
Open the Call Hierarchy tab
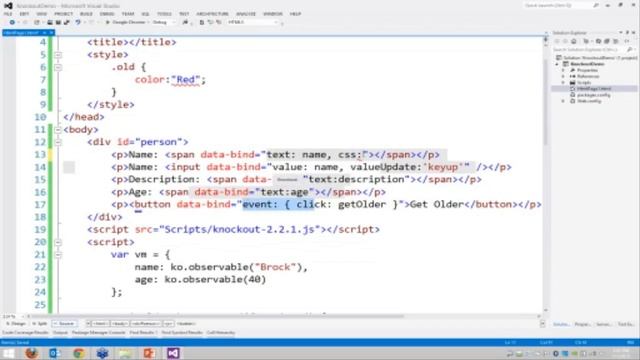pyautogui.click(x=221, y=333)
